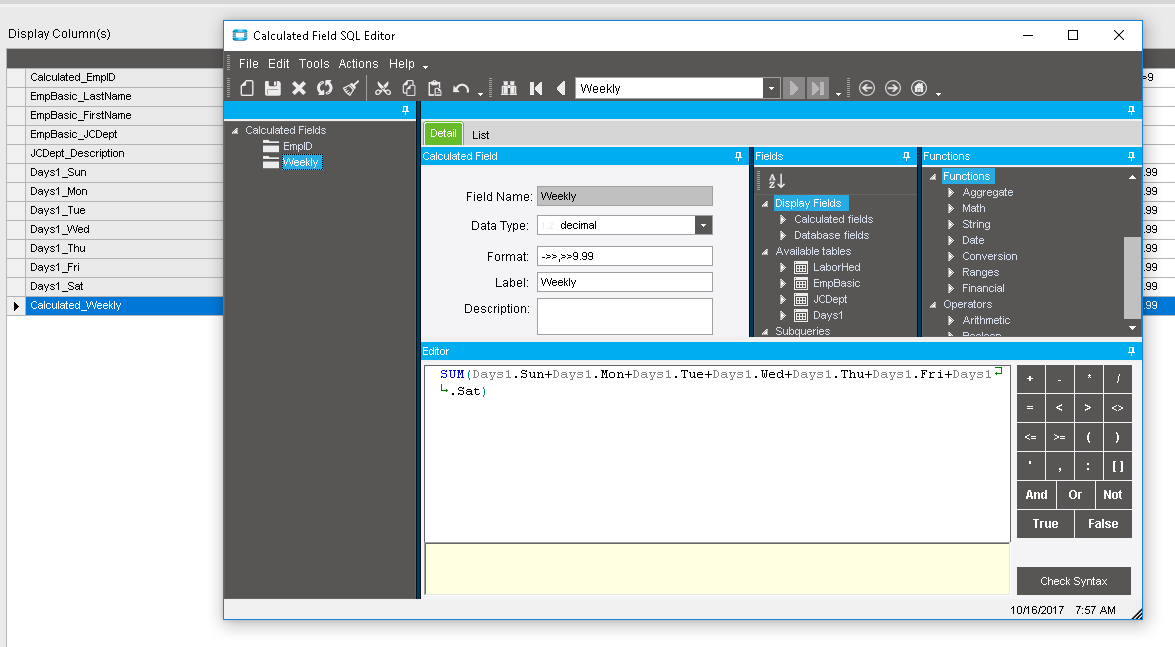Insert the plus operator
The image size is (1175, 647).
[x=1030, y=379]
